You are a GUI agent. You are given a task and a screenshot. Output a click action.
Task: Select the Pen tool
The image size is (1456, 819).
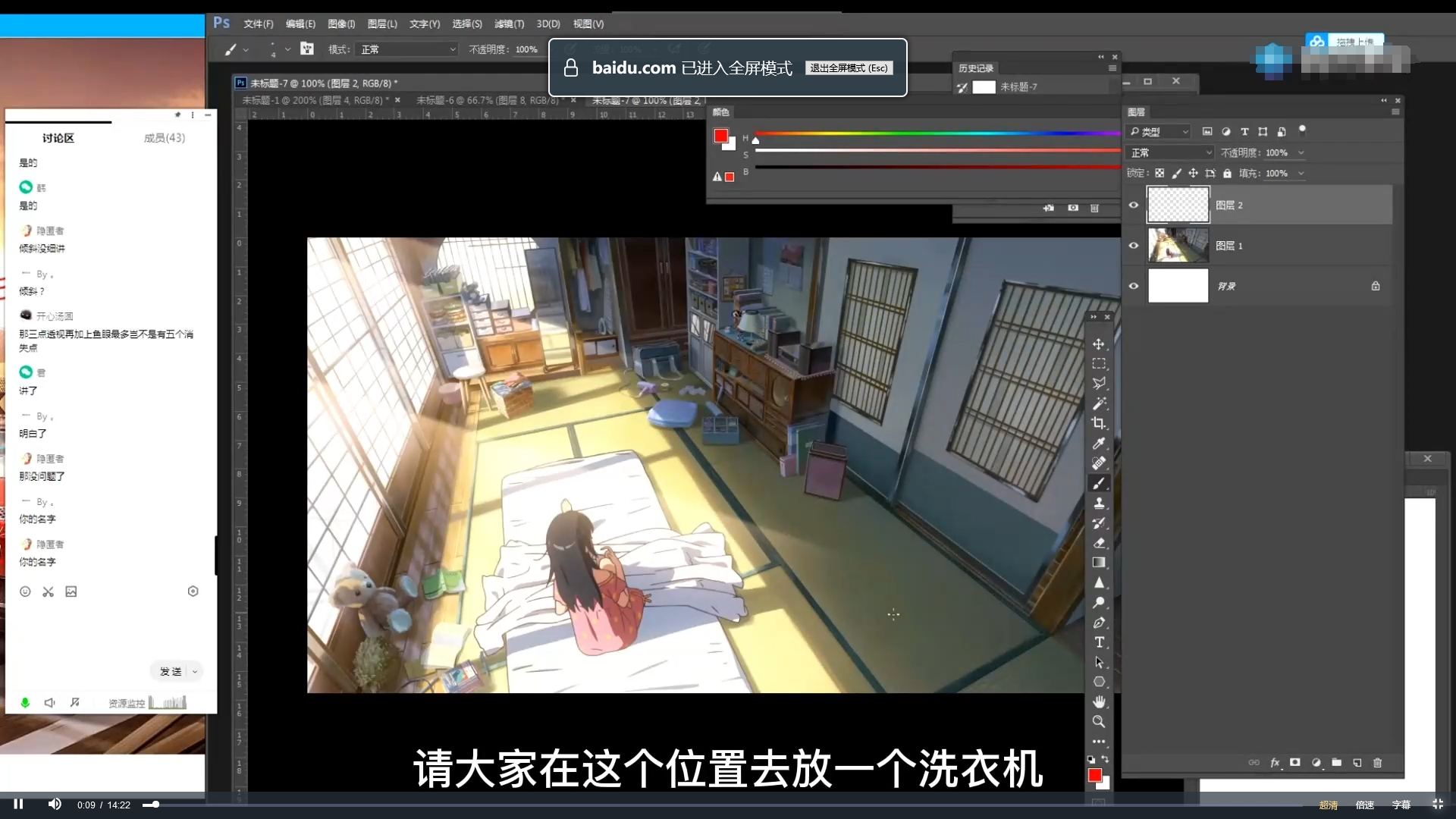1098,623
